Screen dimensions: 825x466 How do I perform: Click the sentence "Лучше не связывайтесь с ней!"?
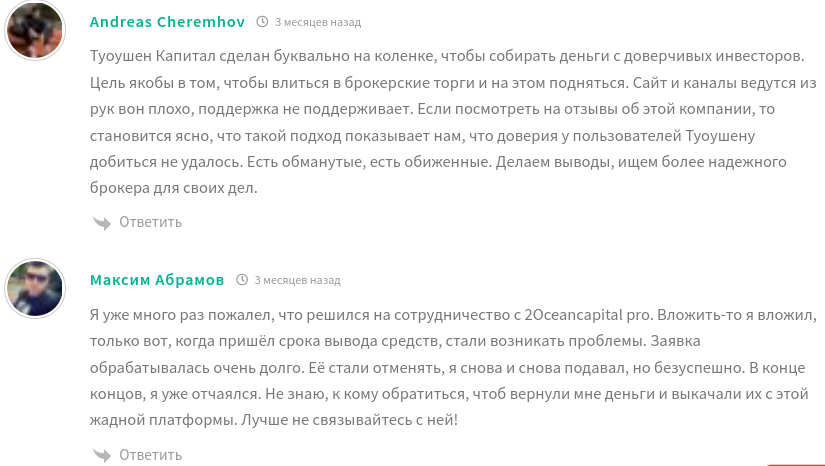point(349,420)
